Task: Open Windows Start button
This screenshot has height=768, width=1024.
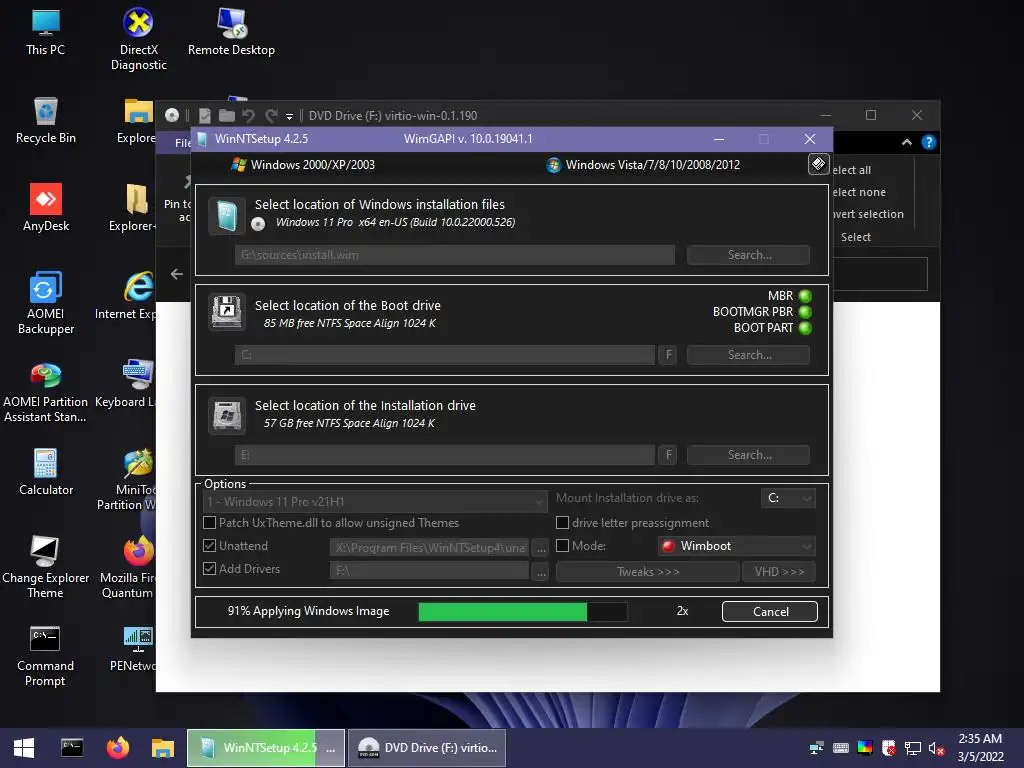Action: click(x=24, y=748)
